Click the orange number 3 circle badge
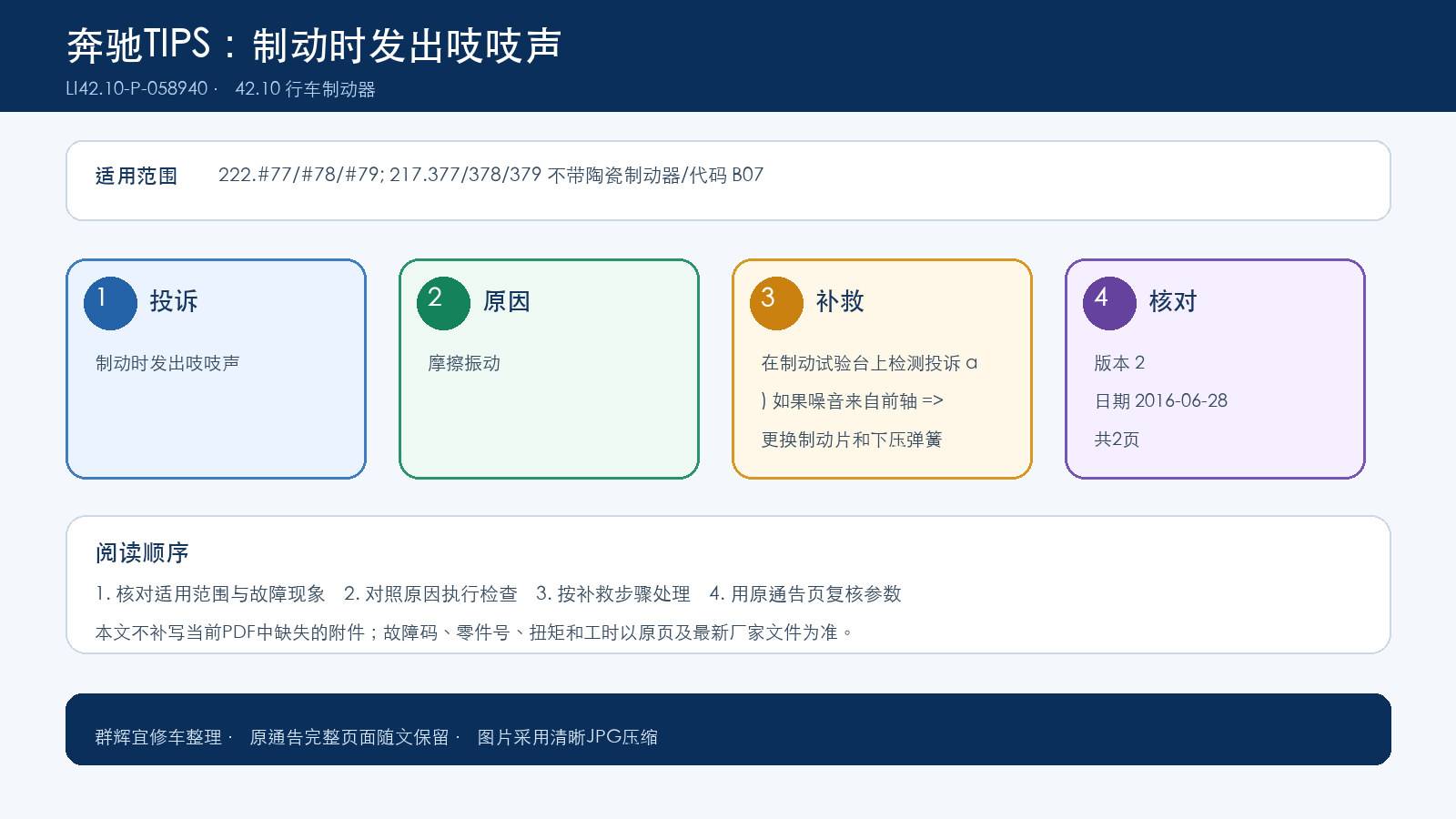The image size is (1456, 819). [x=776, y=303]
